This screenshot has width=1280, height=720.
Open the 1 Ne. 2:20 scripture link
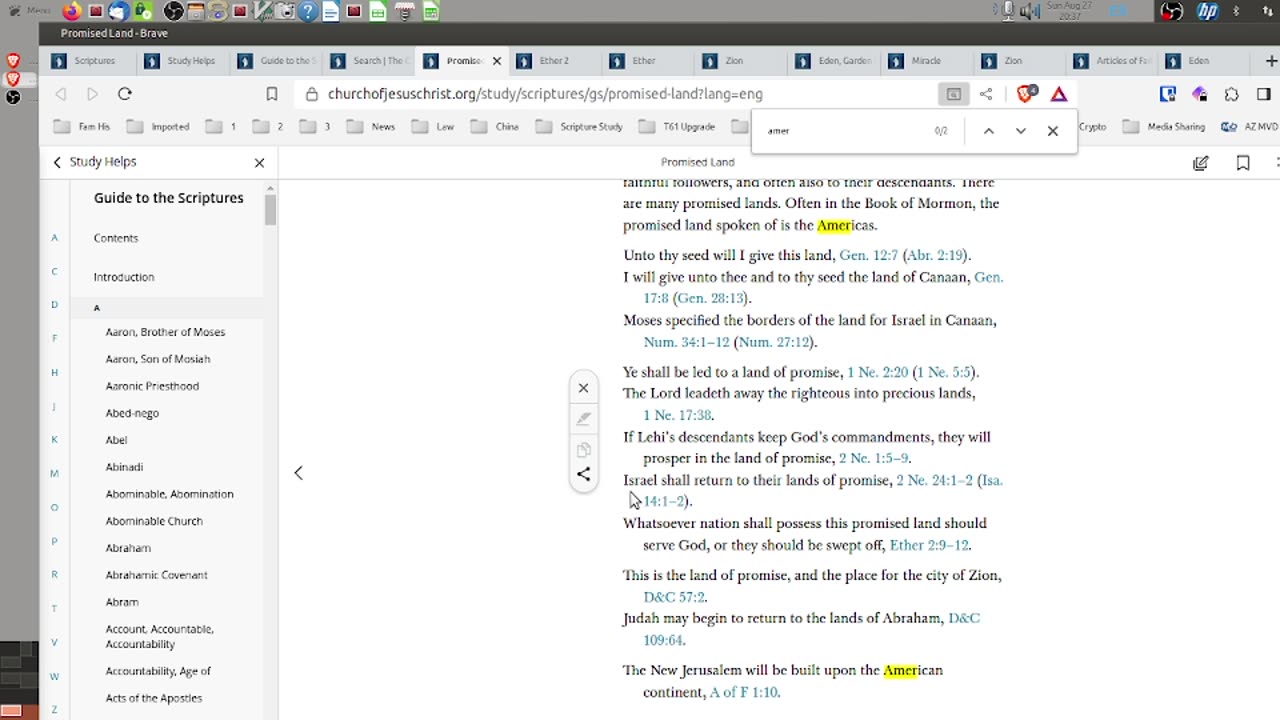pyautogui.click(x=878, y=372)
